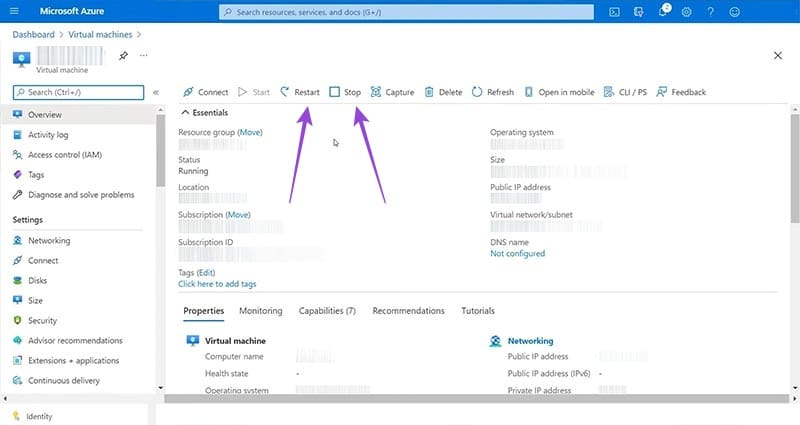Viewport: 800px width, 425px height.
Task: Pin the virtual machine to dashboard
Action: pos(123,55)
